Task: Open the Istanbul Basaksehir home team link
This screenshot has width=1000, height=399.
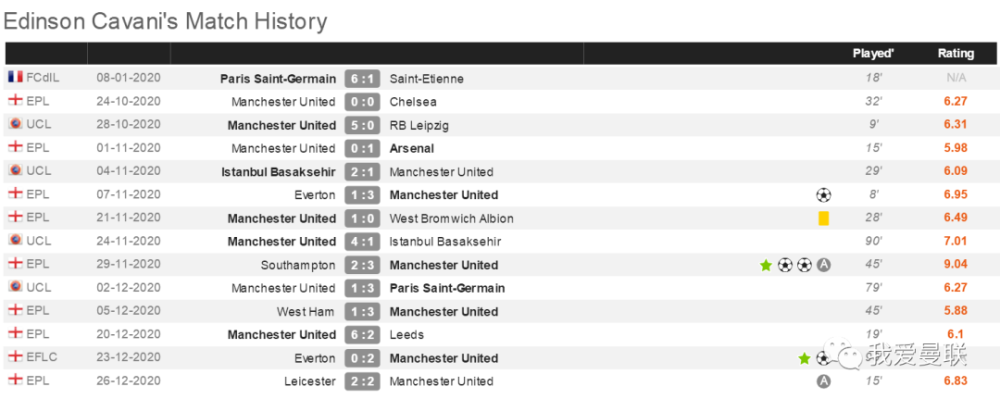Action: click(x=279, y=171)
